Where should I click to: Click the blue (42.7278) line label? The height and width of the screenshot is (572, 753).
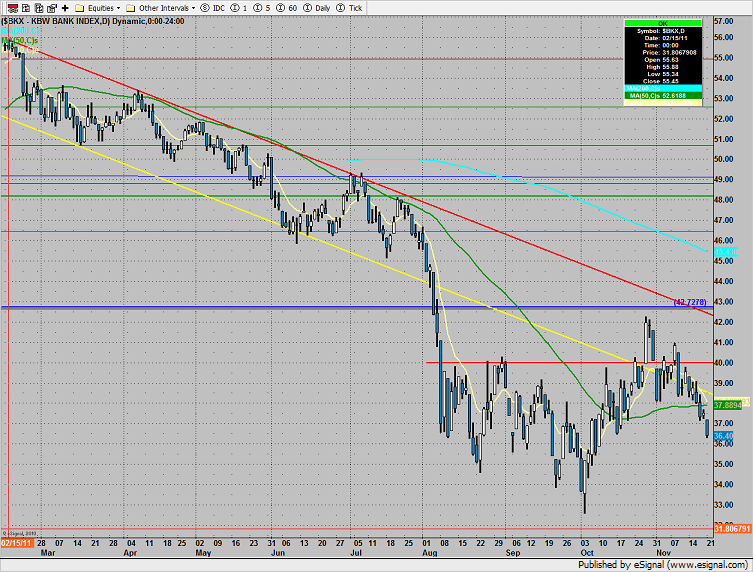click(690, 302)
